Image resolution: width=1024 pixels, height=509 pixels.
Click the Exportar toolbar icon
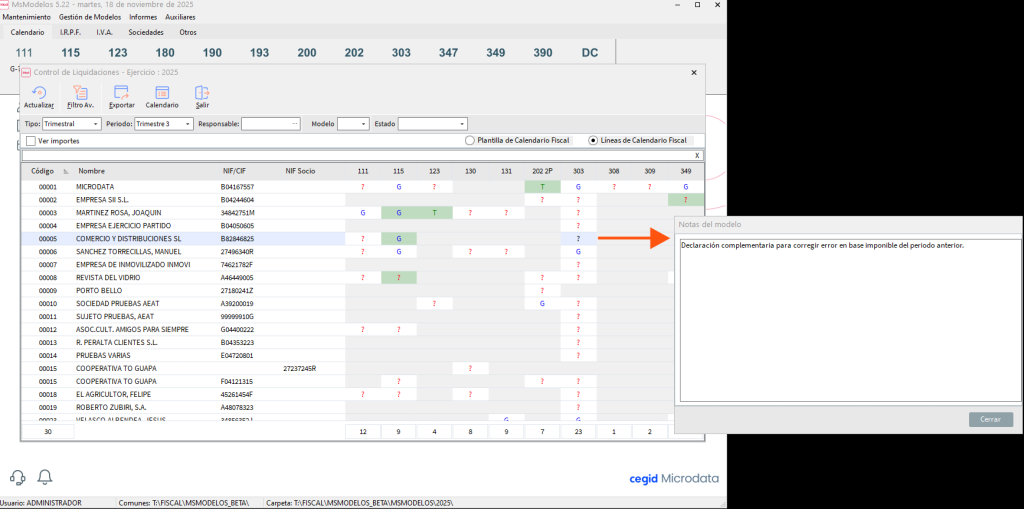tap(121, 93)
